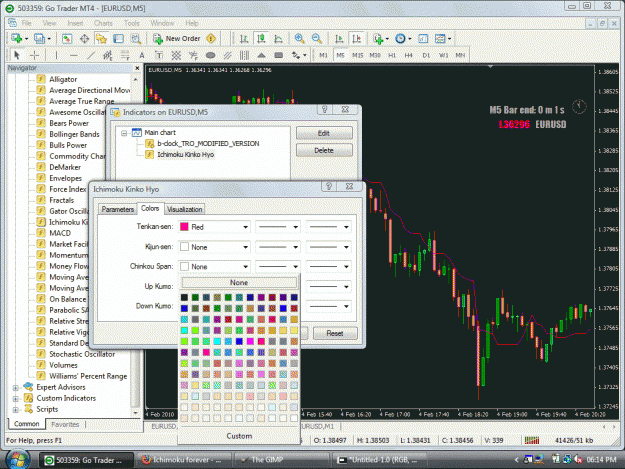The width and height of the screenshot is (625, 469).
Task: Click the New Order toolbar button
Action: 177,39
